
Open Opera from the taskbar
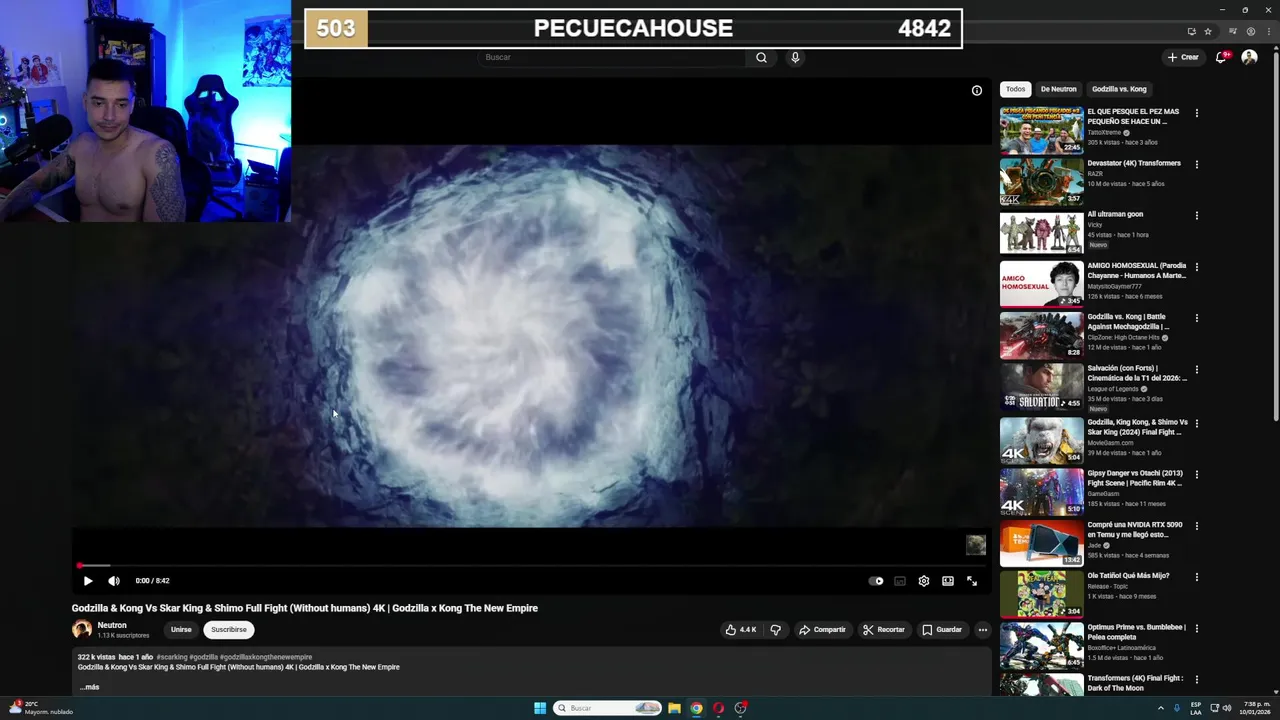coord(718,708)
